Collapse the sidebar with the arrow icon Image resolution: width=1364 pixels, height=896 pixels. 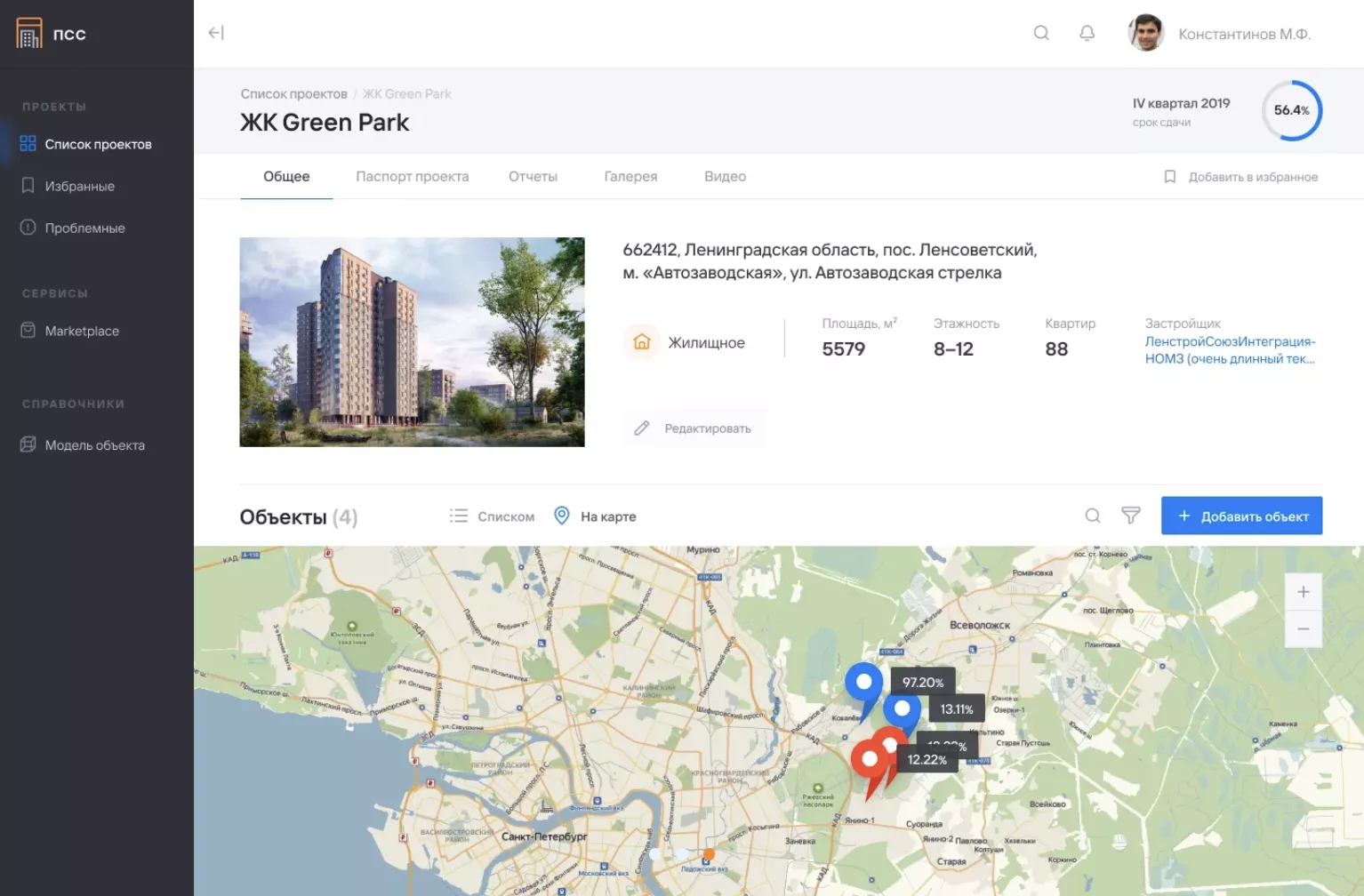(215, 33)
